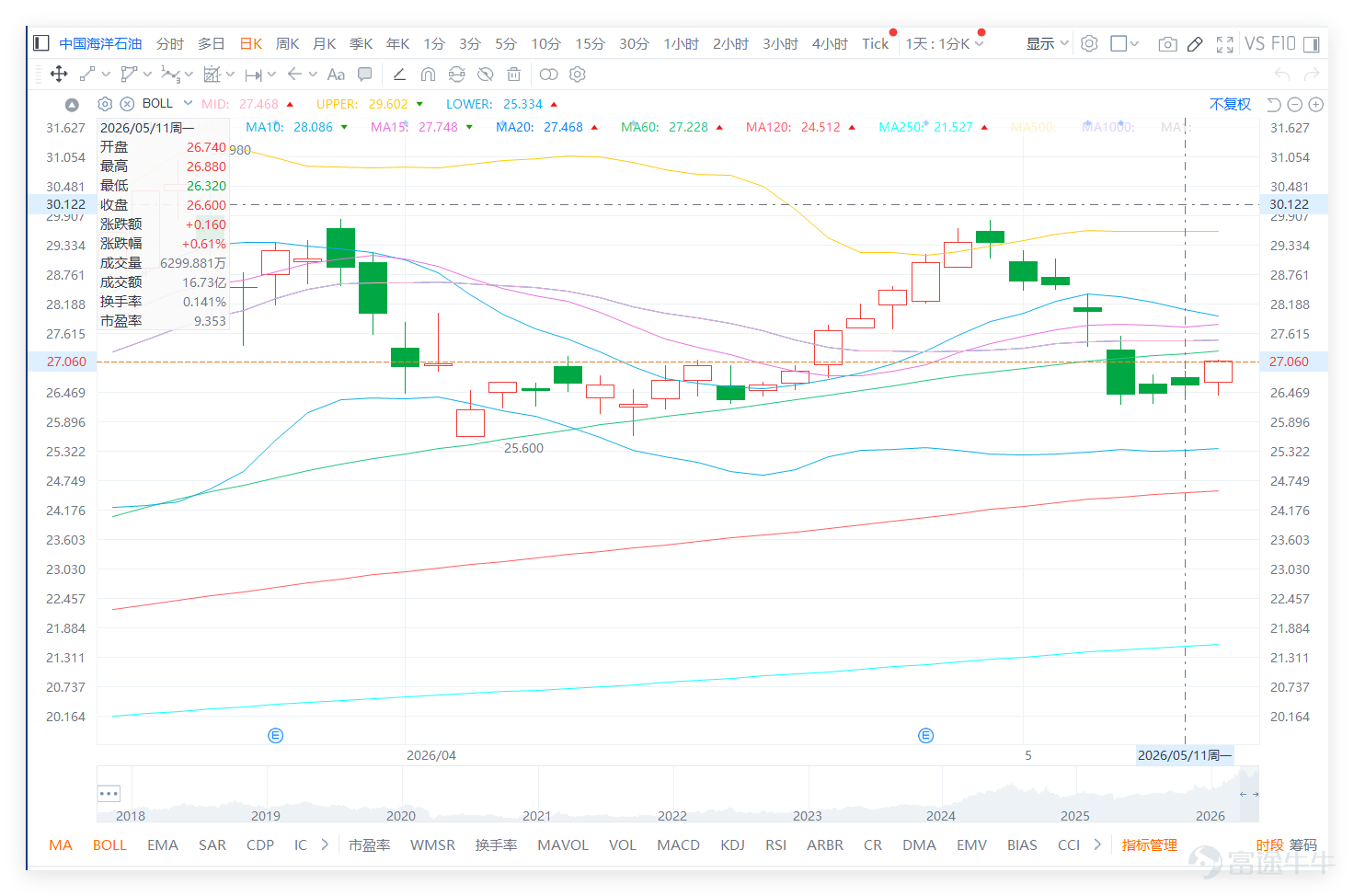Toggle the MACD sub indicator
This screenshot has width=1354, height=896.
pyautogui.click(x=678, y=844)
